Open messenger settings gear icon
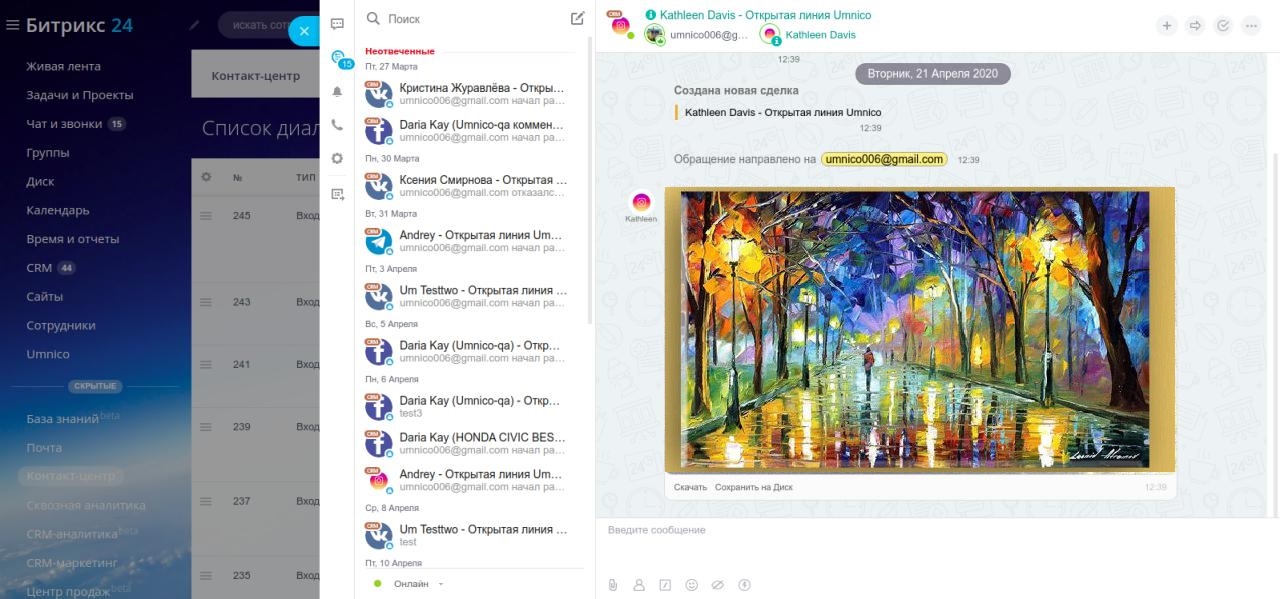Image resolution: width=1280 pixels, height=599 pixels. 337,158
